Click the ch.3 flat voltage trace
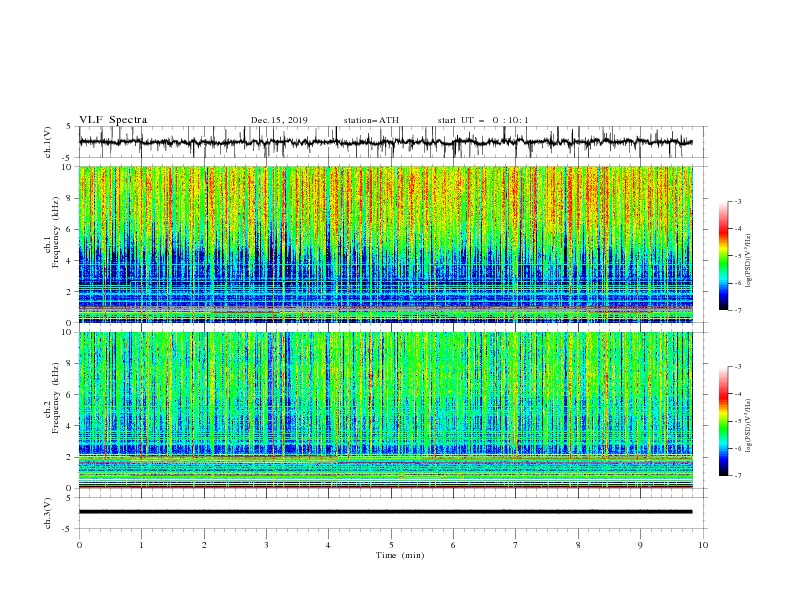Image resolution: width=792 pixels, height=612 pixels. (386, 512)
